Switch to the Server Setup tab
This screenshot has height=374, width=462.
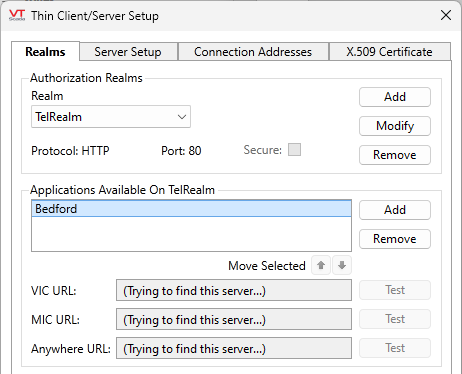[128, 52]
